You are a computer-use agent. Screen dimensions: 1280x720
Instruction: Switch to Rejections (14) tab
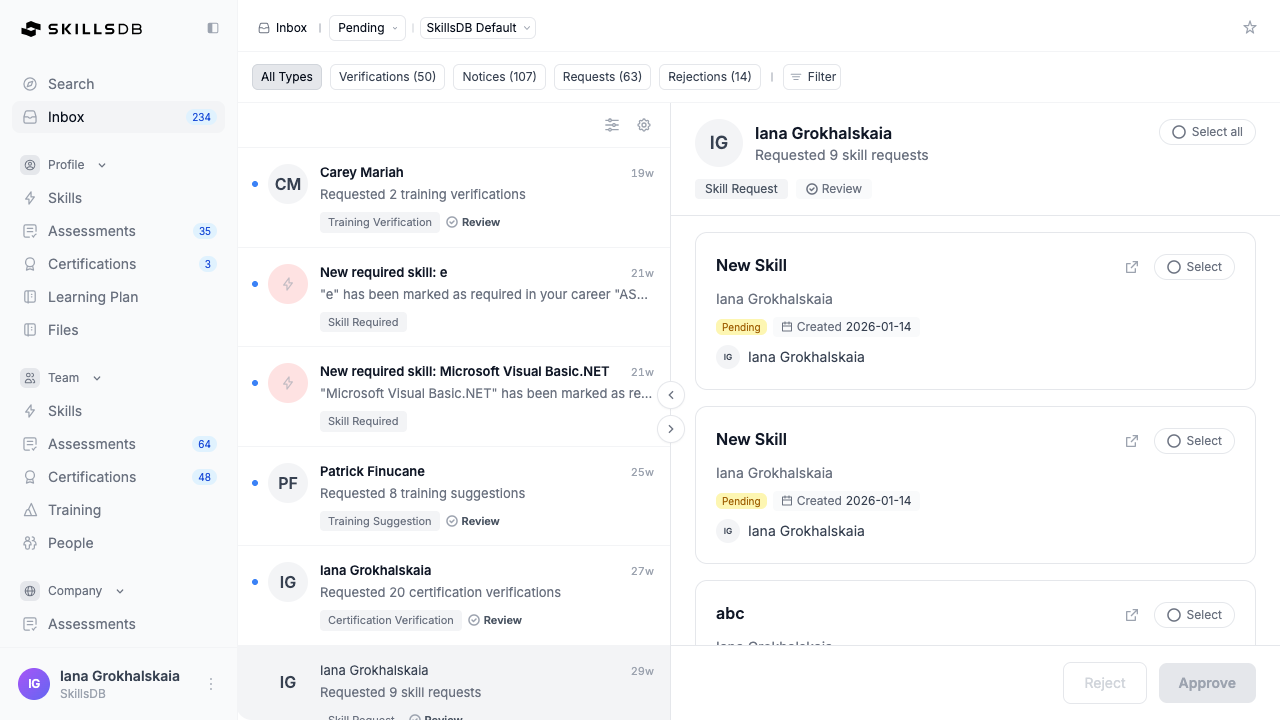[710, 77]
